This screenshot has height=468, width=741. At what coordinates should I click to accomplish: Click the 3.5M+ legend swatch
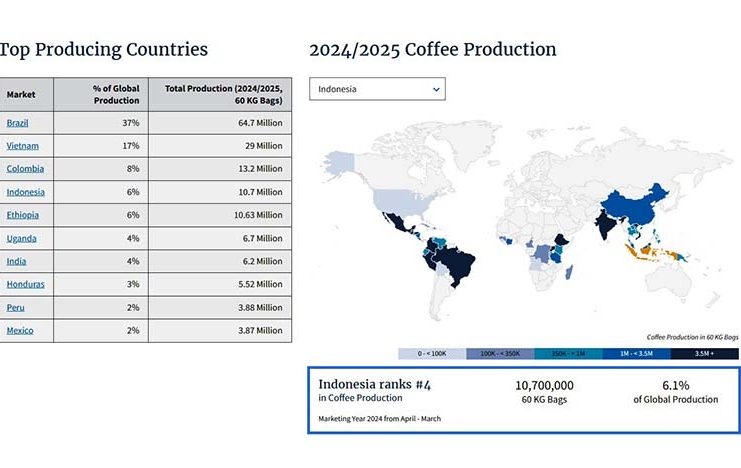703,354
